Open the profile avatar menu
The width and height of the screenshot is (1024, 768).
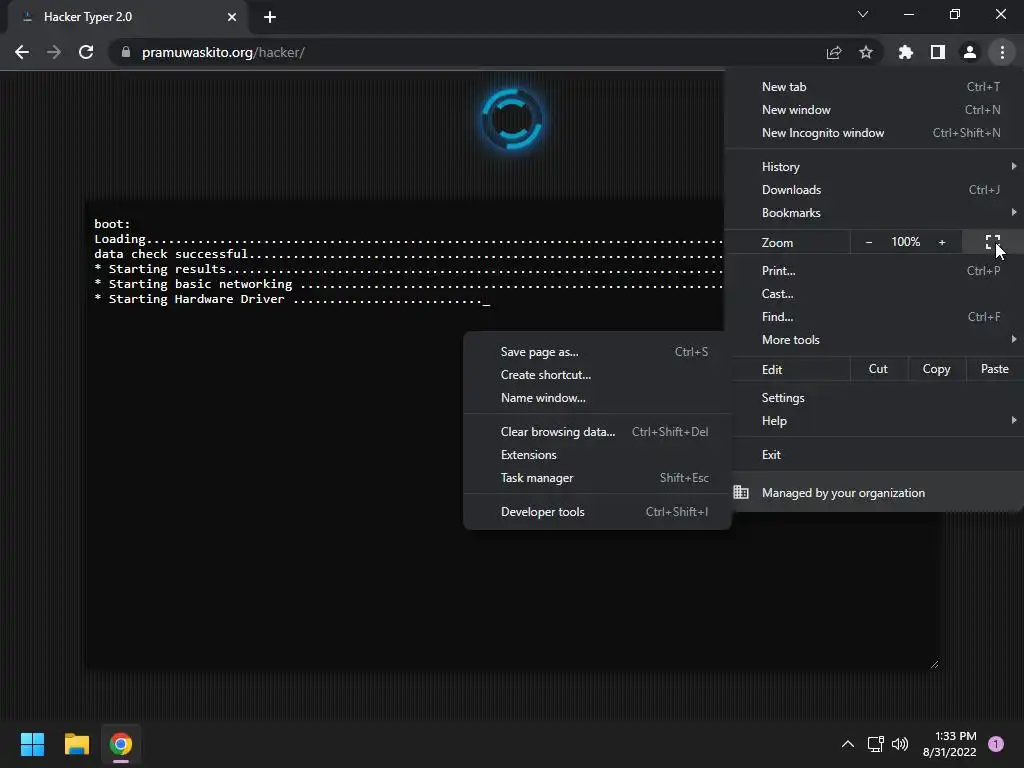coord(970,52)
